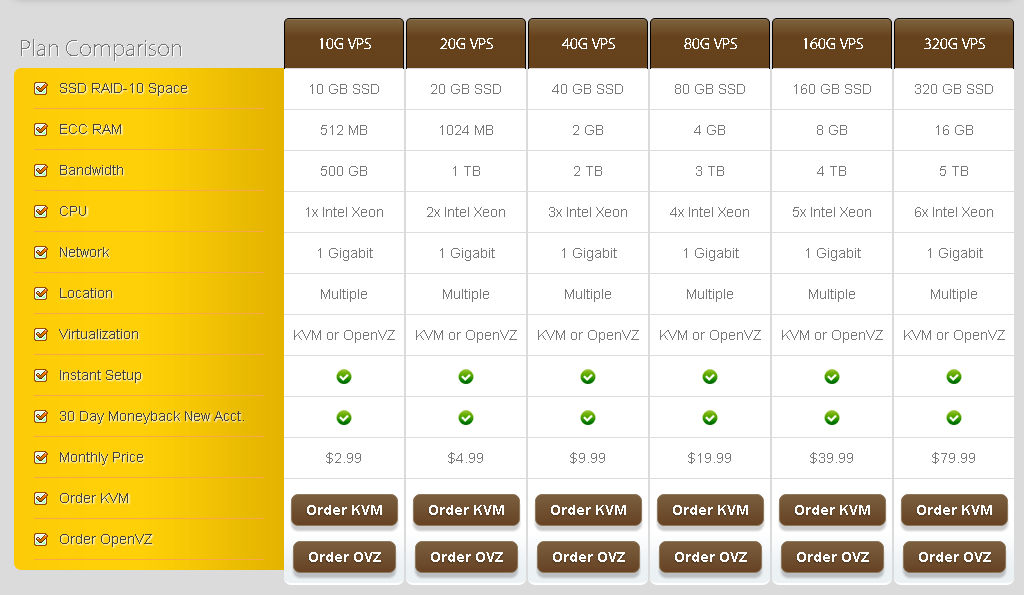Screen dimensions: 1024x595
Task: Click the 512 MB RAM cell
Action: pos(344,130)
